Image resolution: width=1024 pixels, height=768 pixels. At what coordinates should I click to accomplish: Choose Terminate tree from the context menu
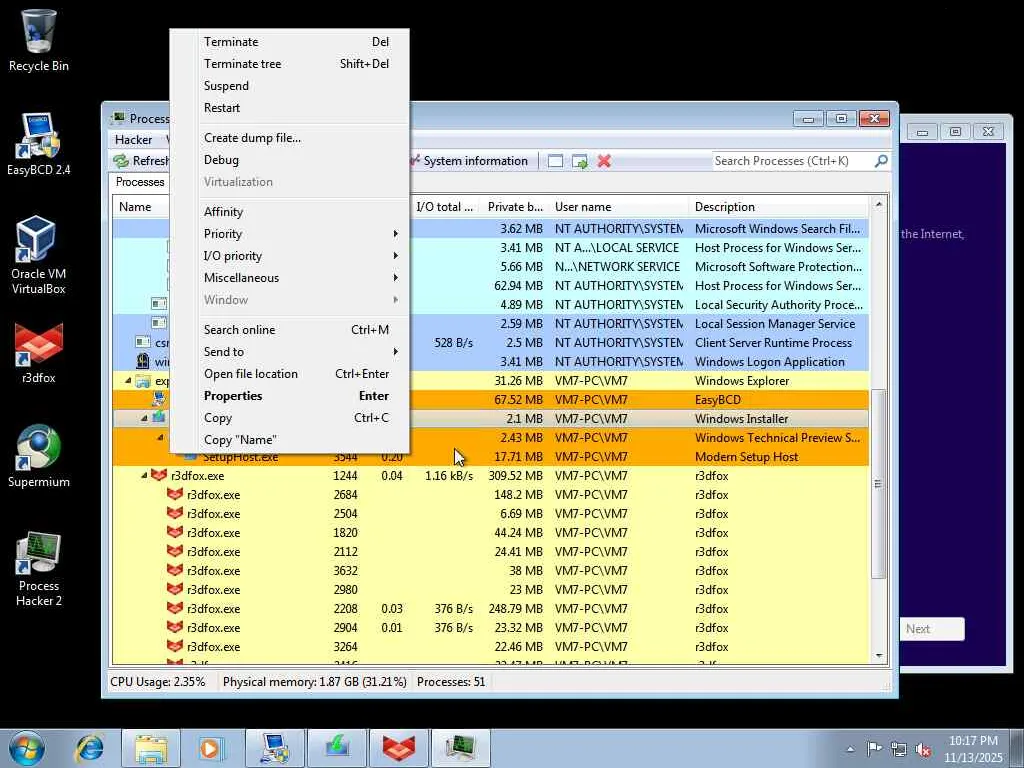pyautogui.click(x=289, y=64)
